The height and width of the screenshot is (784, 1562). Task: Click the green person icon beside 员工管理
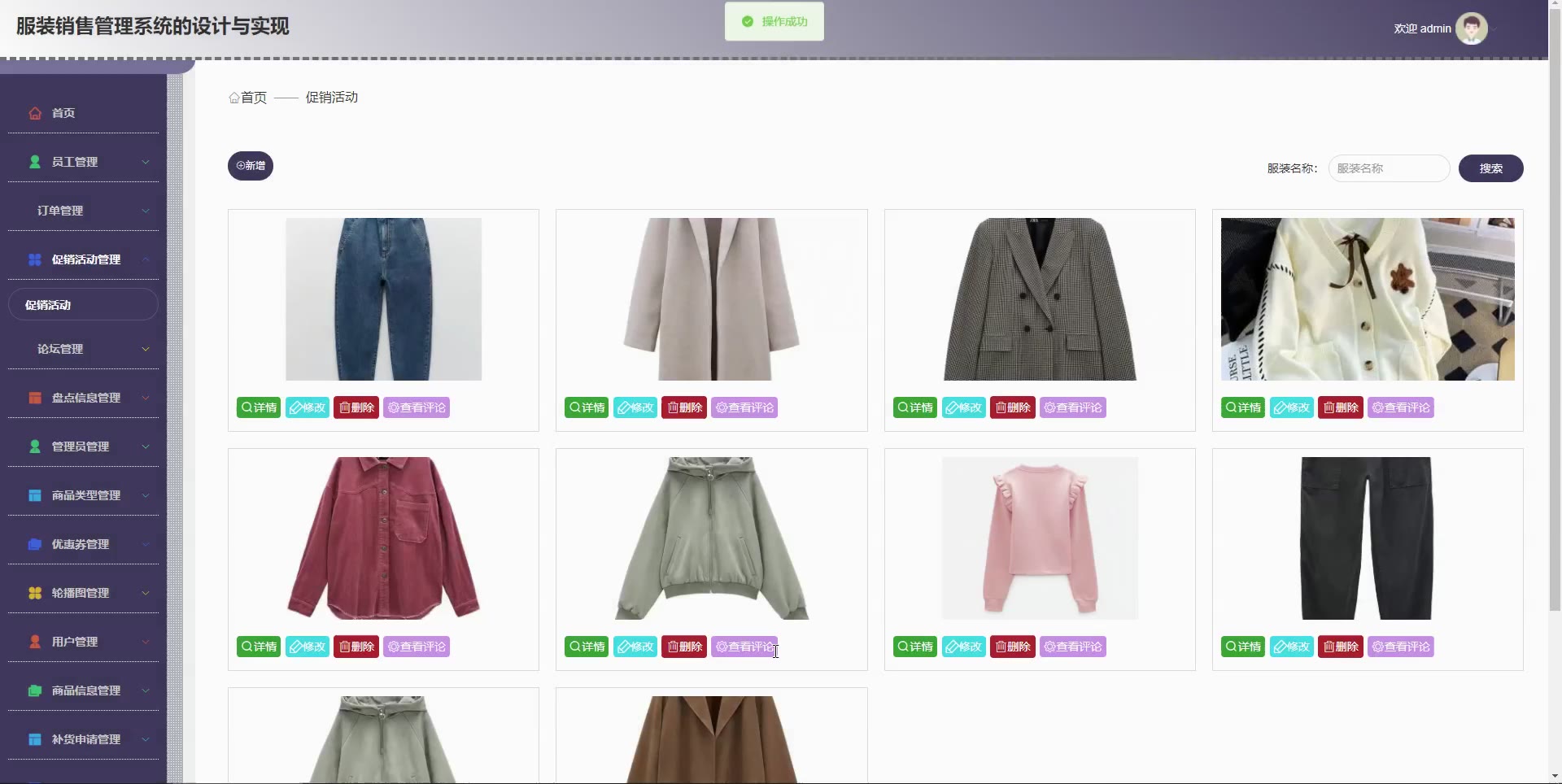(35, 162)
